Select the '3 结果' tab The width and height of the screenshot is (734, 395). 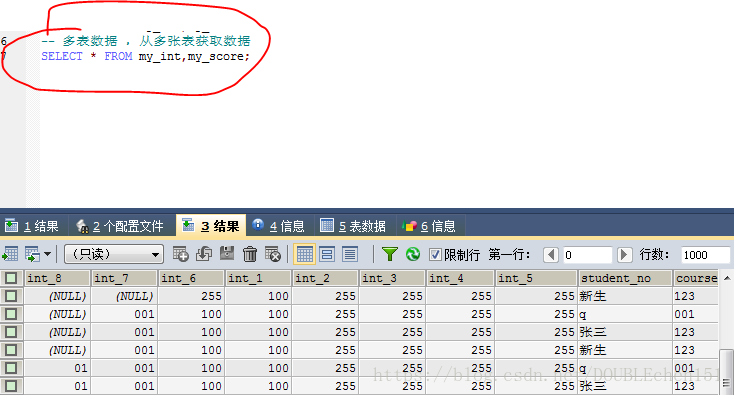[211, 226]
